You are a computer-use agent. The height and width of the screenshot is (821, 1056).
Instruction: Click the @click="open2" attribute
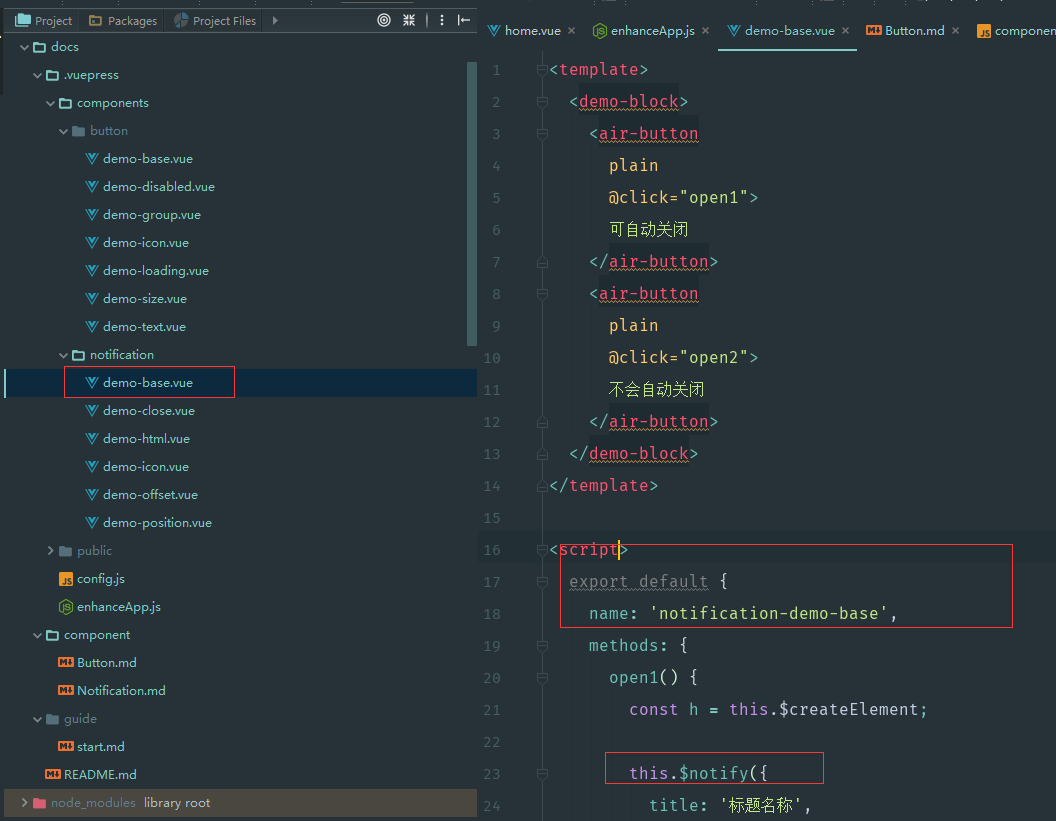[x=678, y=358]
